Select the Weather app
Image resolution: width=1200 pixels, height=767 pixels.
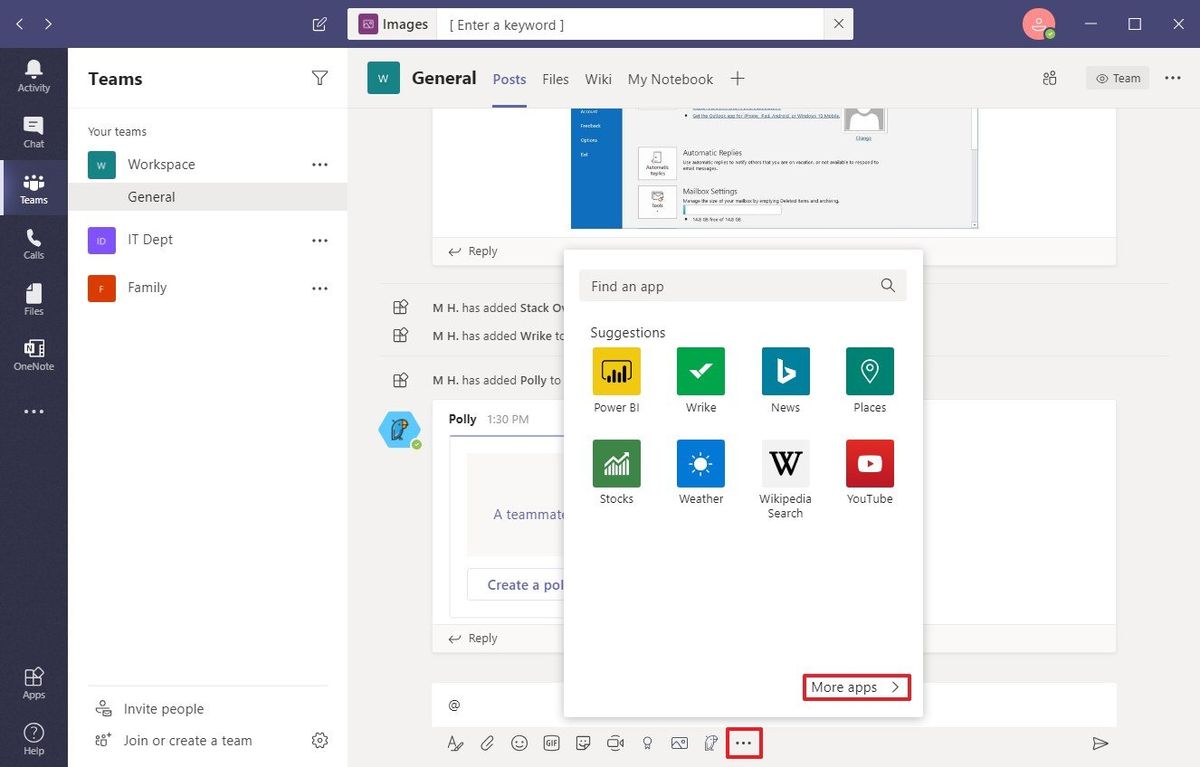pos(700,463)
